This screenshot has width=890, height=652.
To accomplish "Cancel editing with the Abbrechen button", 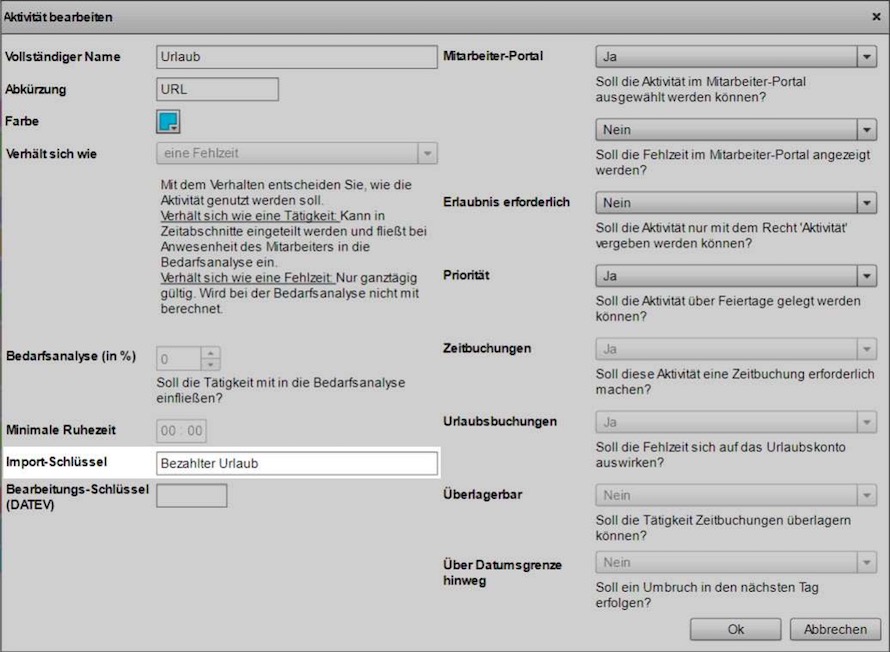I will pos(836,629).
